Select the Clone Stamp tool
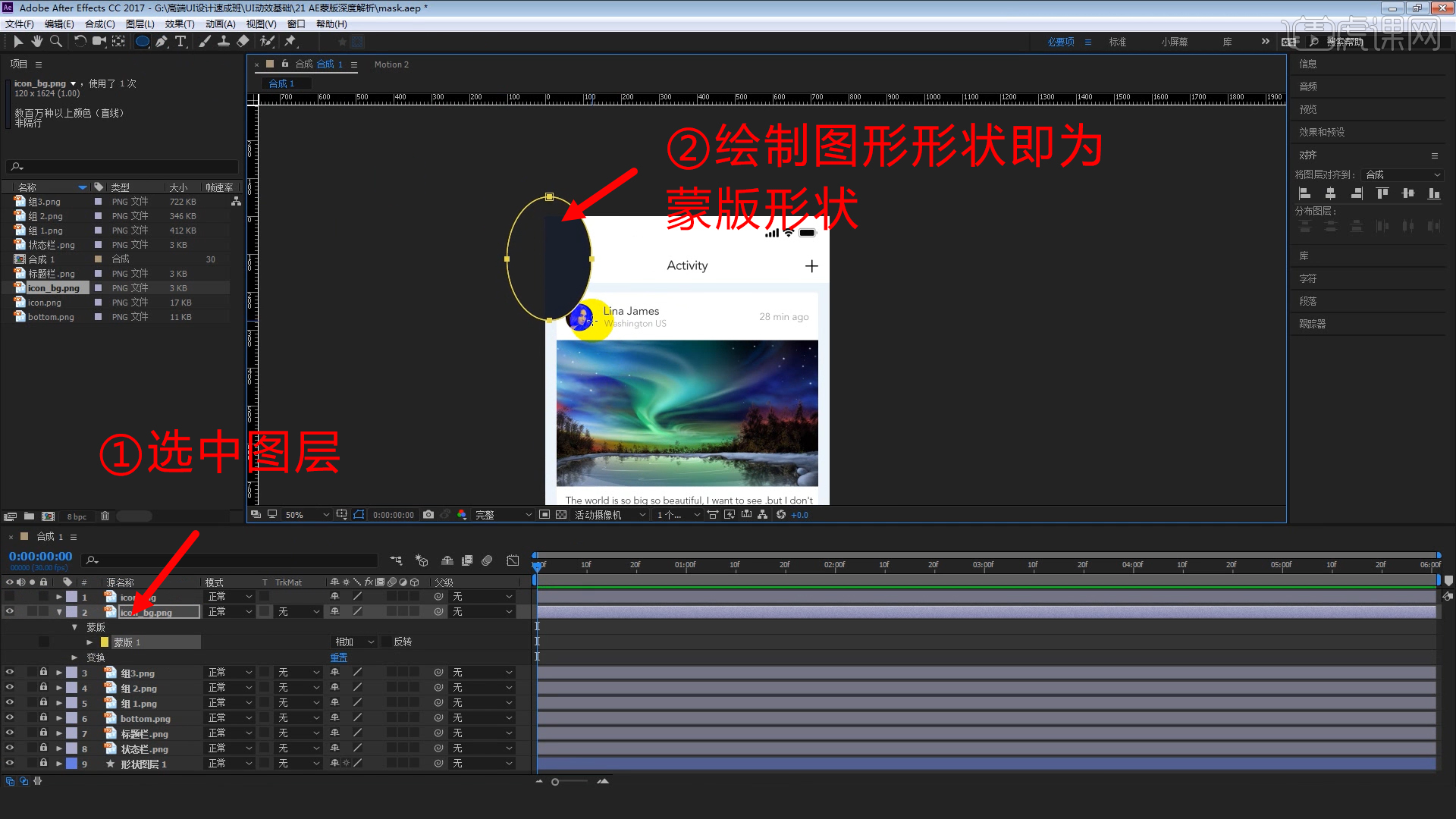Screen dimensions: 1456x819 coord(224,42)
